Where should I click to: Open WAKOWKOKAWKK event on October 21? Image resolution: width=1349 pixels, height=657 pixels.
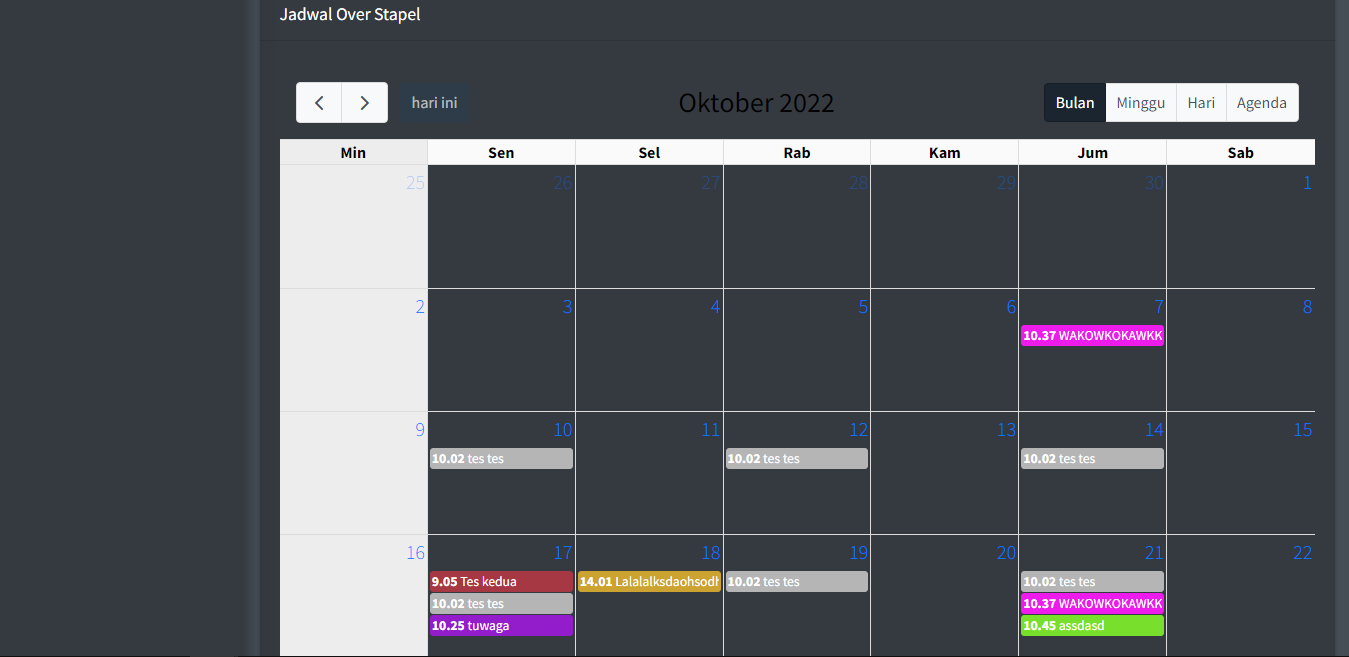pyautogui.click(x=1092, y=604)
